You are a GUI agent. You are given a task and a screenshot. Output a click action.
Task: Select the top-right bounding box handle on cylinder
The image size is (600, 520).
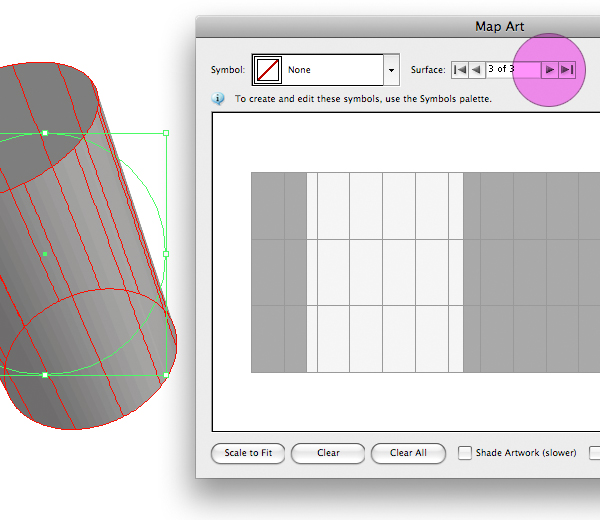click(x=166, y=133)
